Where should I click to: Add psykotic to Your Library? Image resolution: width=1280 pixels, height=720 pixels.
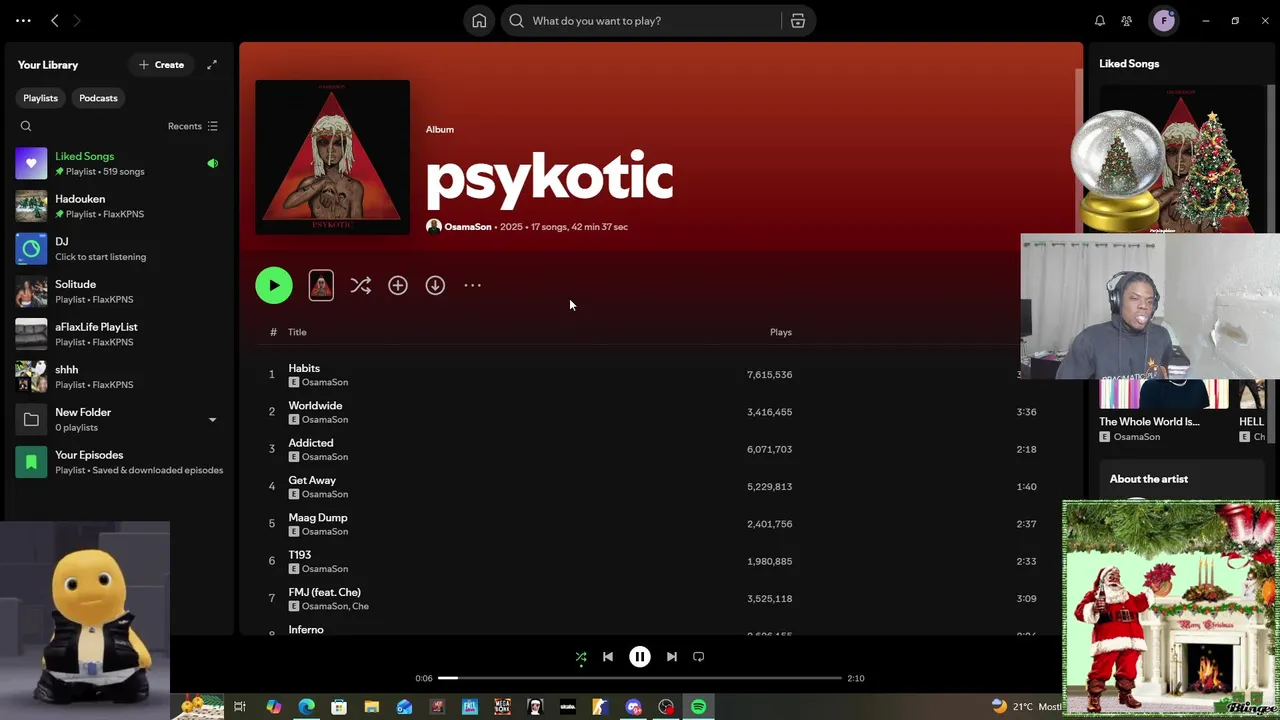(x=398, y=285)
